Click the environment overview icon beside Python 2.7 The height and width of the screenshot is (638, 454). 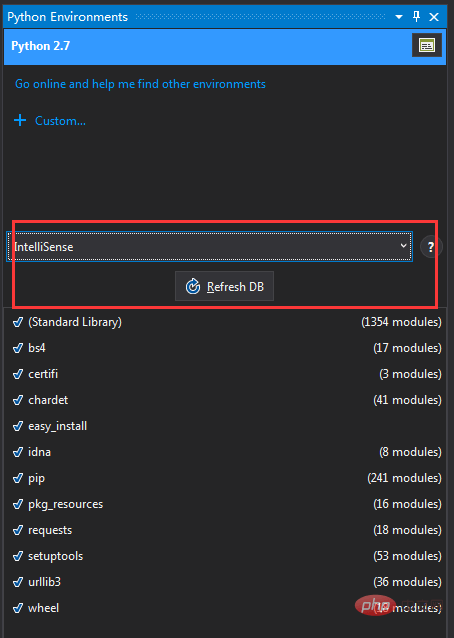426,46
